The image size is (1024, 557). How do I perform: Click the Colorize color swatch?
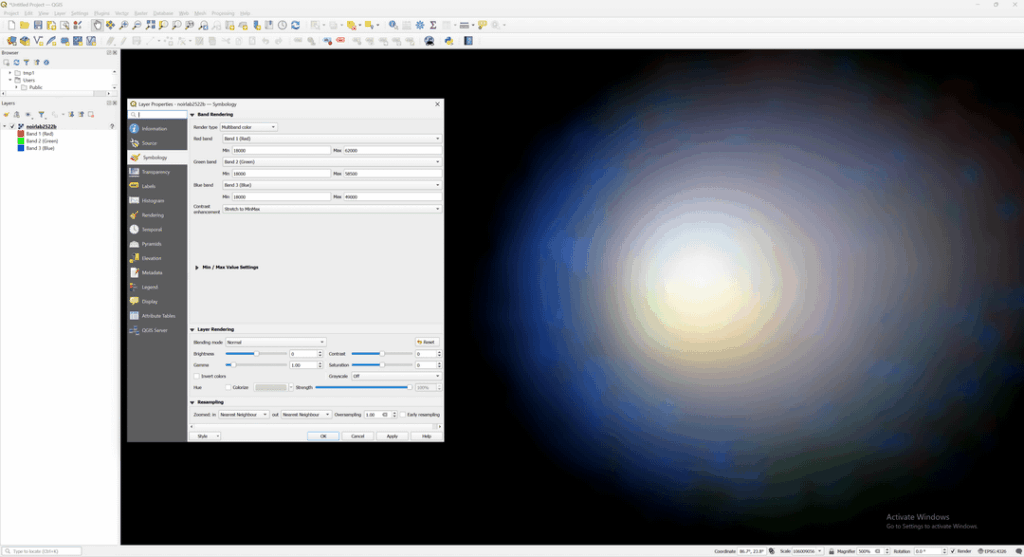click(271, 387)
